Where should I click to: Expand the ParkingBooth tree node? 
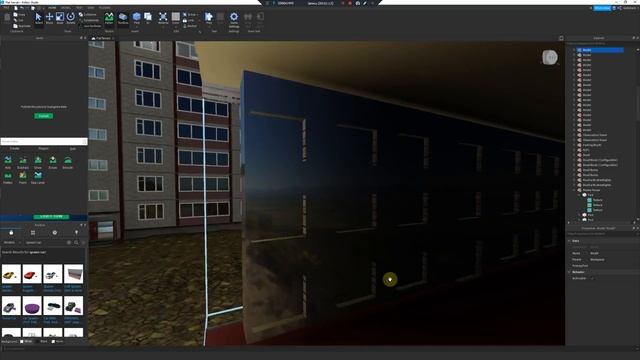(x=574, y=145)
